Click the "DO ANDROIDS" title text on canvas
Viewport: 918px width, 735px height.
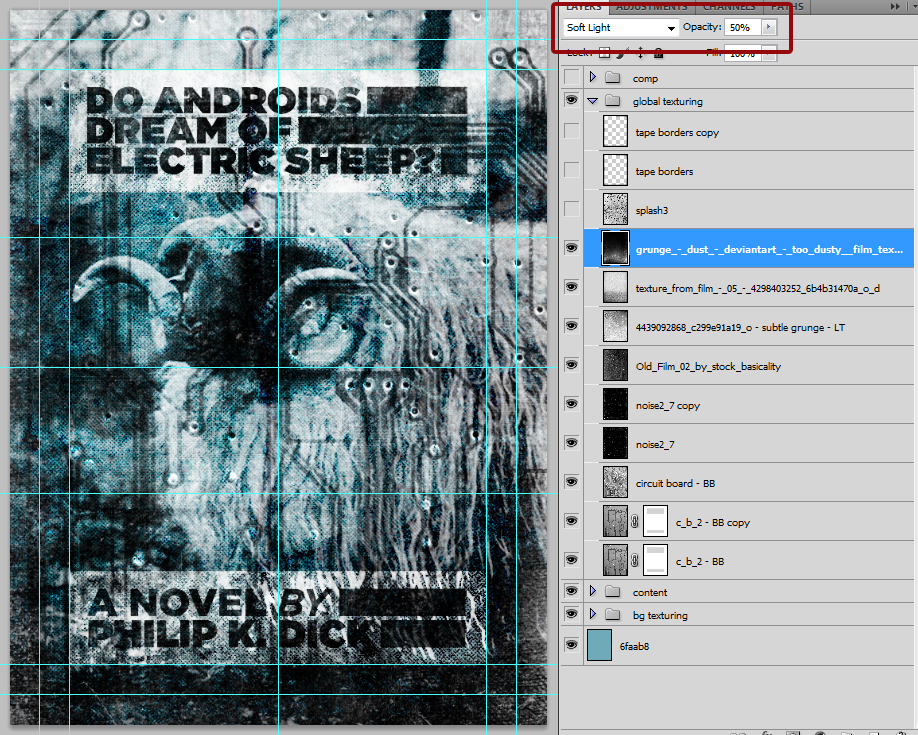223,100
